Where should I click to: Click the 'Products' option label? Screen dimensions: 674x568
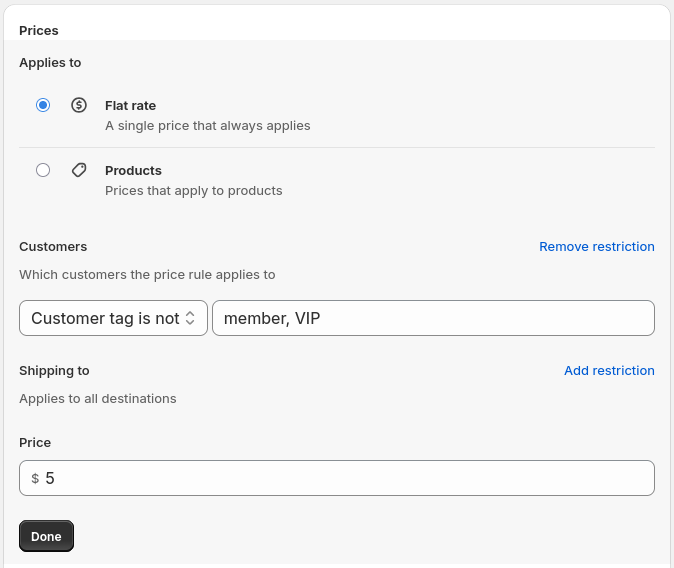click(133, 170)
